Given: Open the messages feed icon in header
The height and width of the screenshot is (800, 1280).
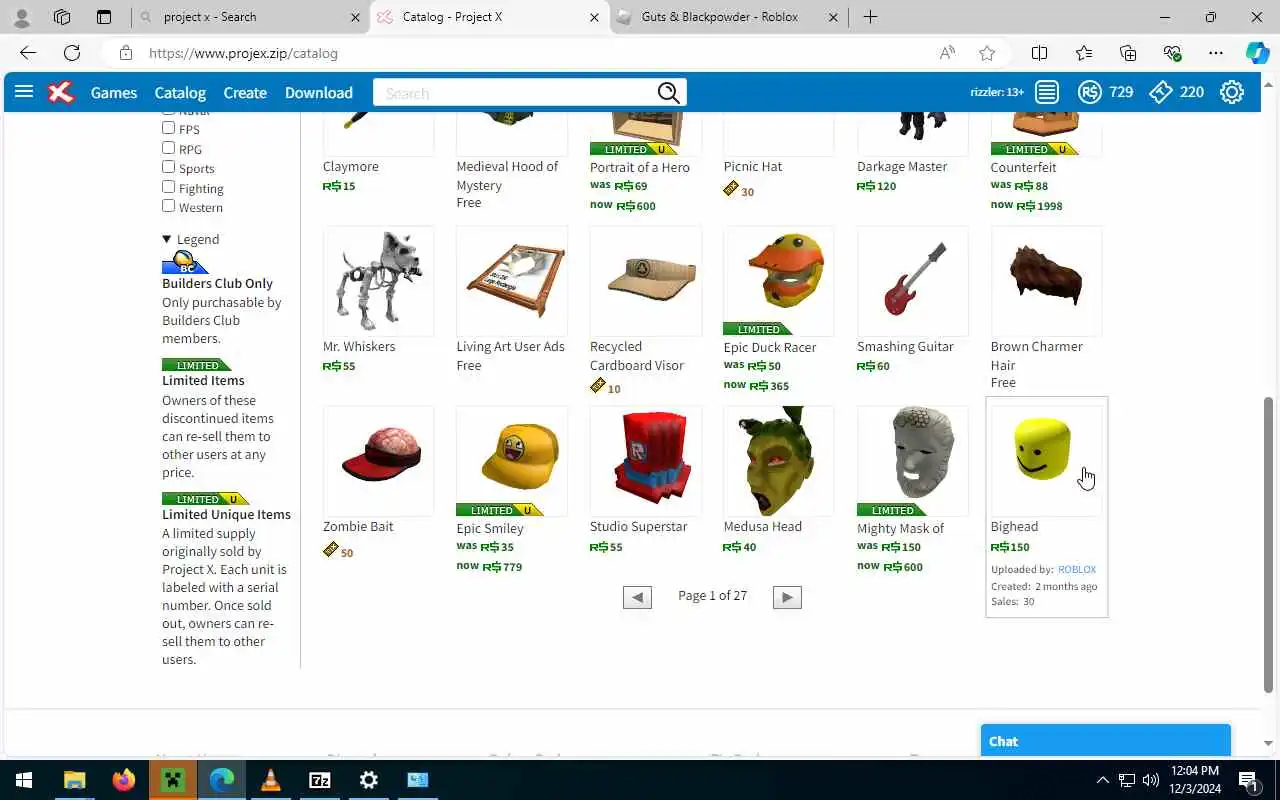Looking at the screenshot, I should [1047, 92].
